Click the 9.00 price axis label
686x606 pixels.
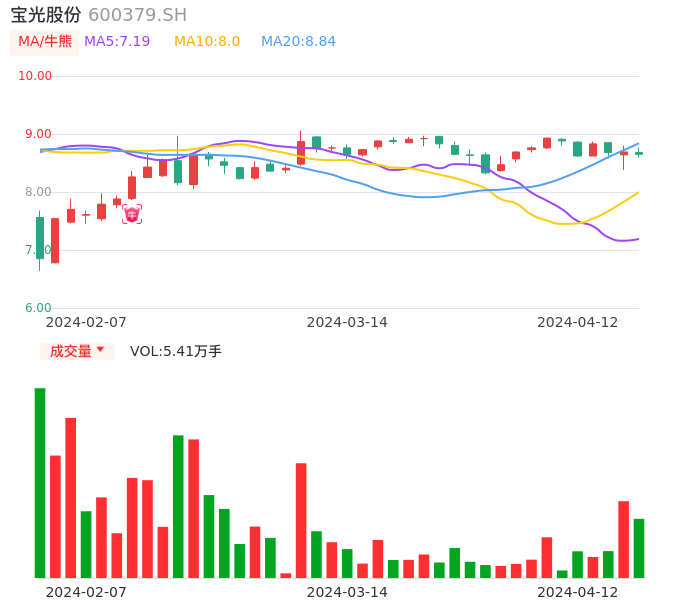pyautogui.click(x=38, y=134)
